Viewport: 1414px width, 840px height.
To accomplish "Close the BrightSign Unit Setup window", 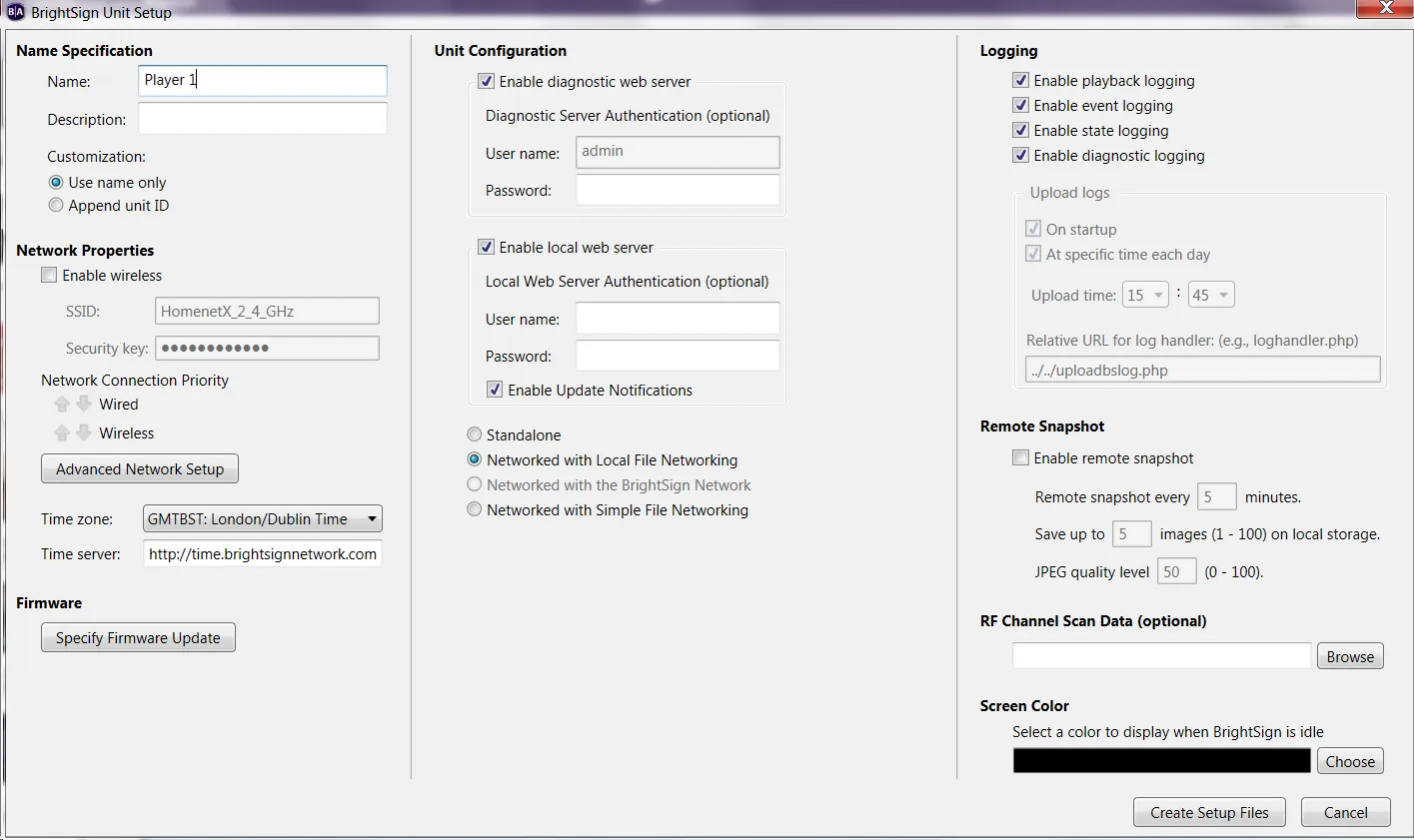I will 1385,8.
